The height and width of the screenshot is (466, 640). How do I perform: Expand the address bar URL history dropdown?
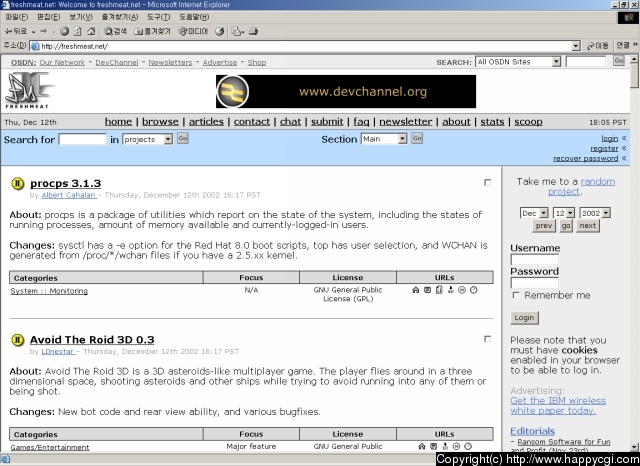pos(576,46)
